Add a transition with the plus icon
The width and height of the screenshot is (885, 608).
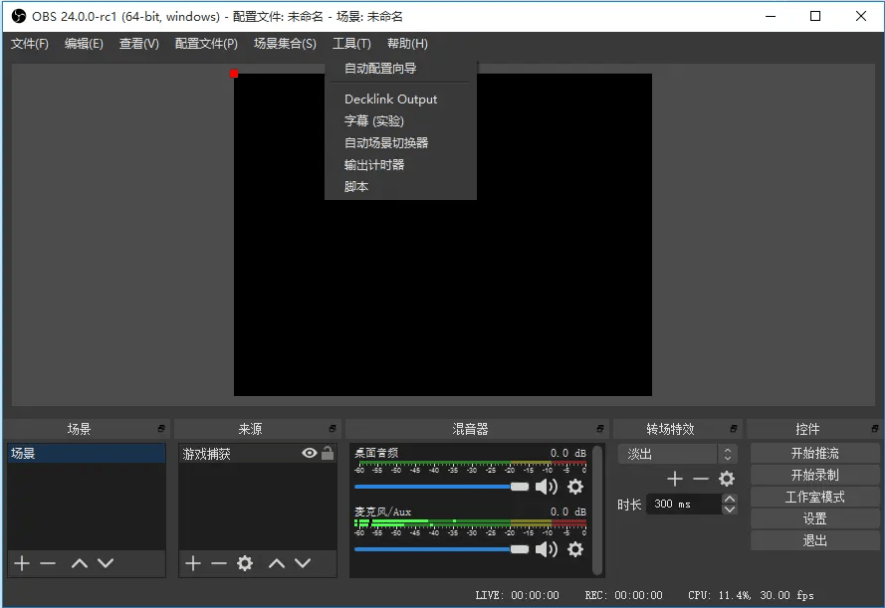coord(675,479)
